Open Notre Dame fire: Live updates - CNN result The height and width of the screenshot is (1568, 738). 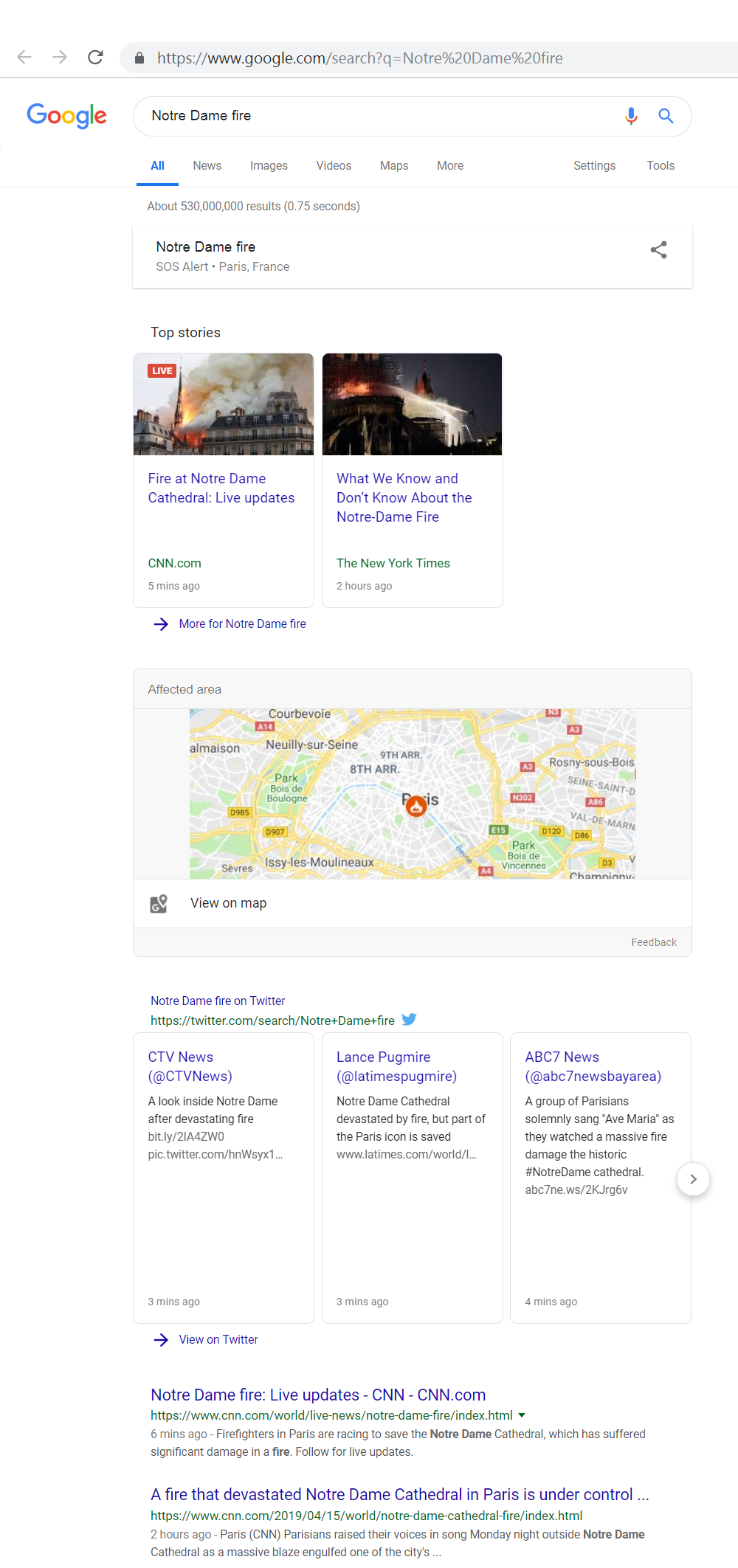[x=318, y=1395]
